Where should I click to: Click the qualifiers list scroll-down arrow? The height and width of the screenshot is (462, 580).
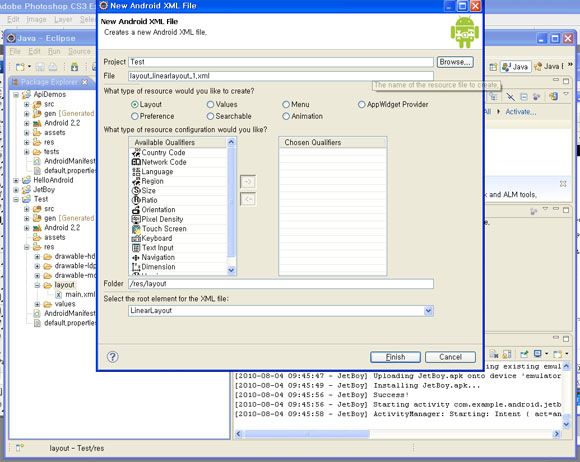pos(231,270)
